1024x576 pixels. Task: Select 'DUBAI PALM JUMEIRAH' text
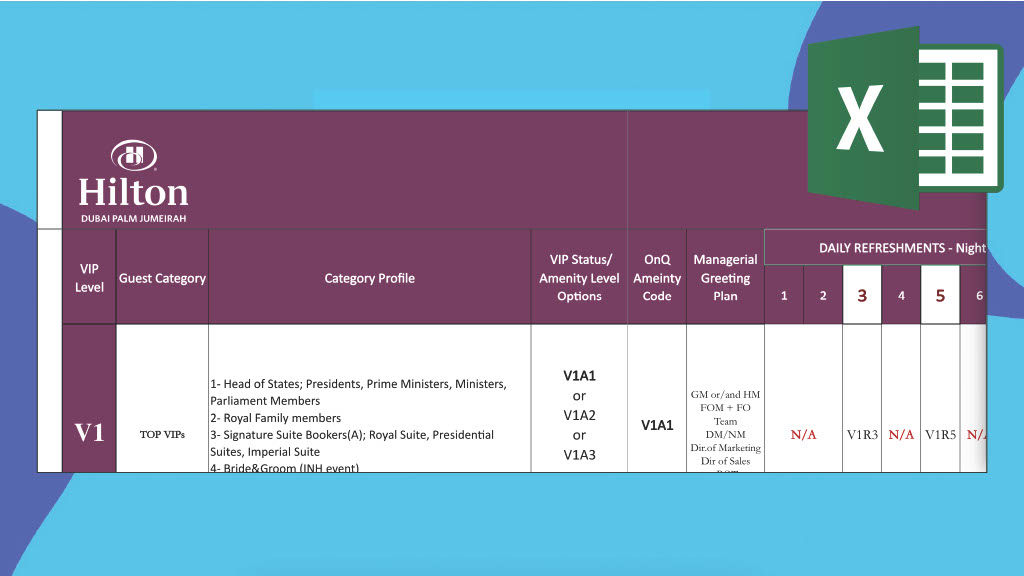[134, 219]
